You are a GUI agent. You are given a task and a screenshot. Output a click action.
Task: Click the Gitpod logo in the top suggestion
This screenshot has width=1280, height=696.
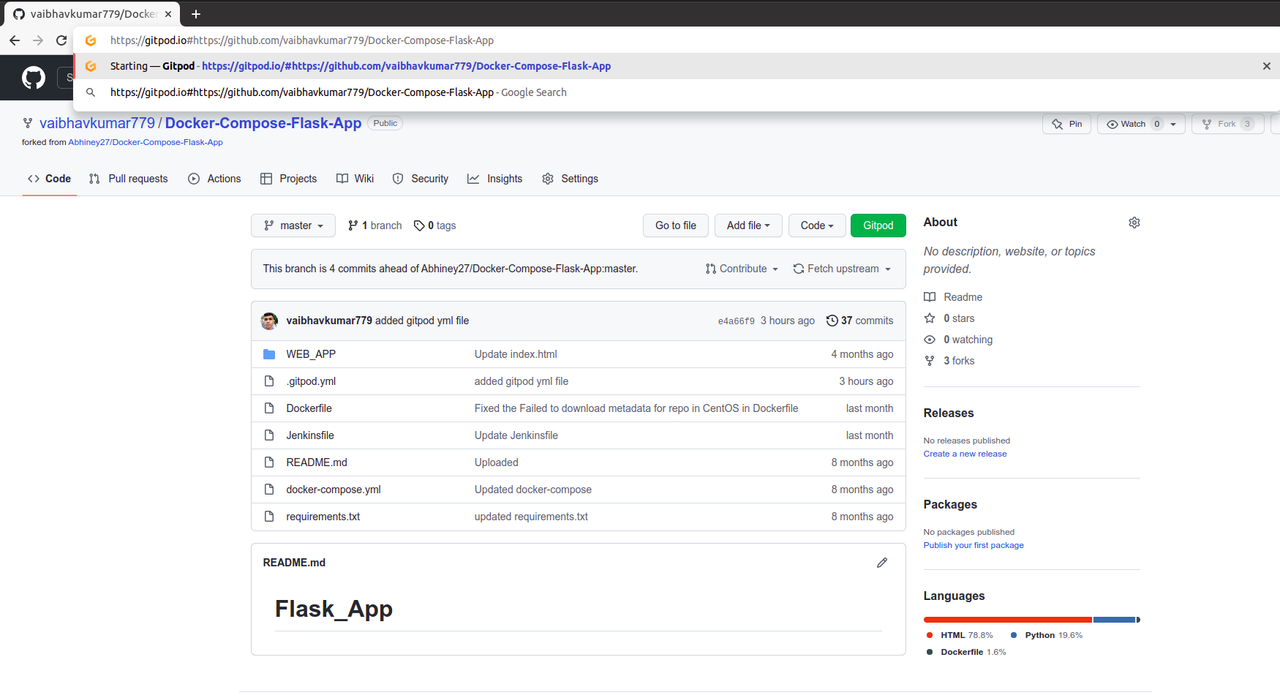tap(90, 41)
